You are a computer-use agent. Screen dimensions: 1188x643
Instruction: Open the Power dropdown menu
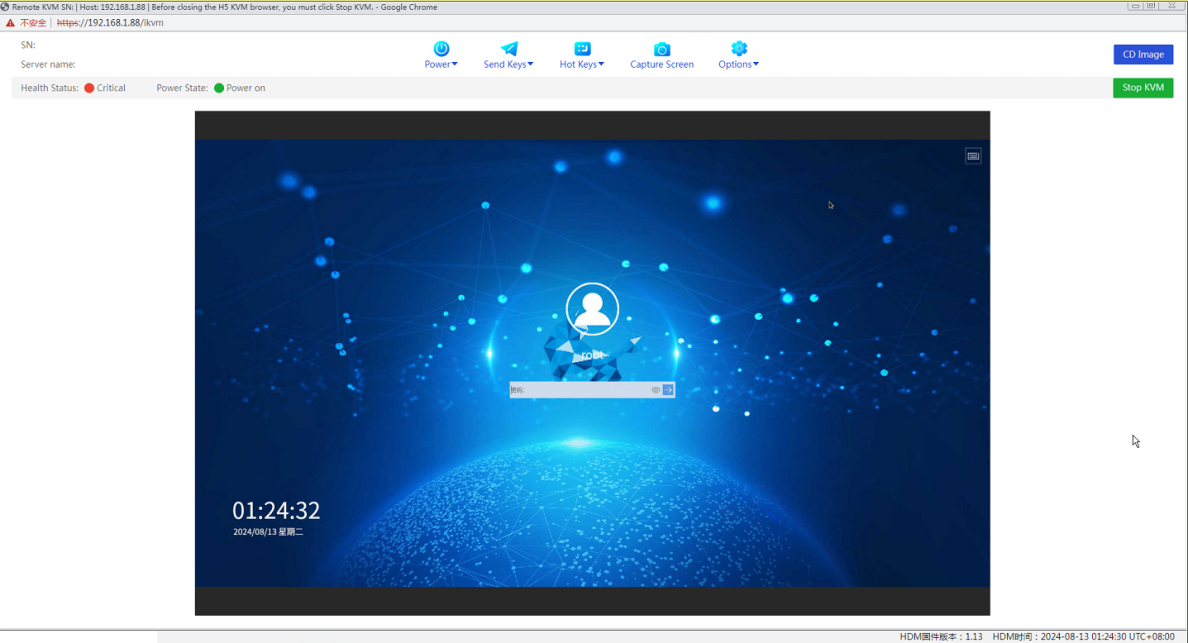coord(441,55)
